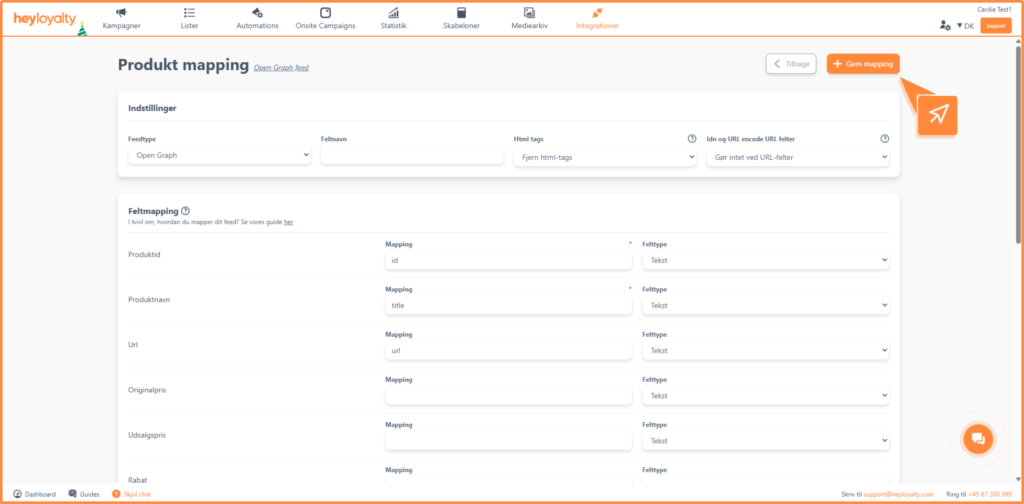The image size is (1024, 504).
Task: Go back with the Tilbage button
Action: click(791, 64)
